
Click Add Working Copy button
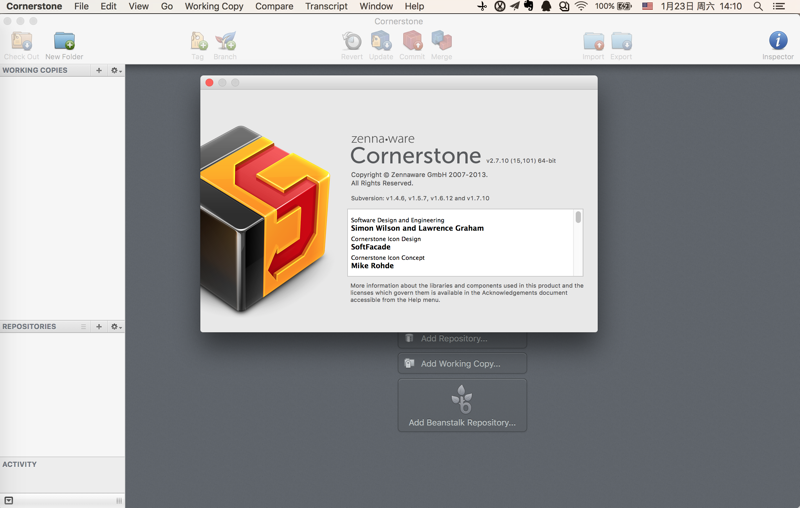click(462, 364)
